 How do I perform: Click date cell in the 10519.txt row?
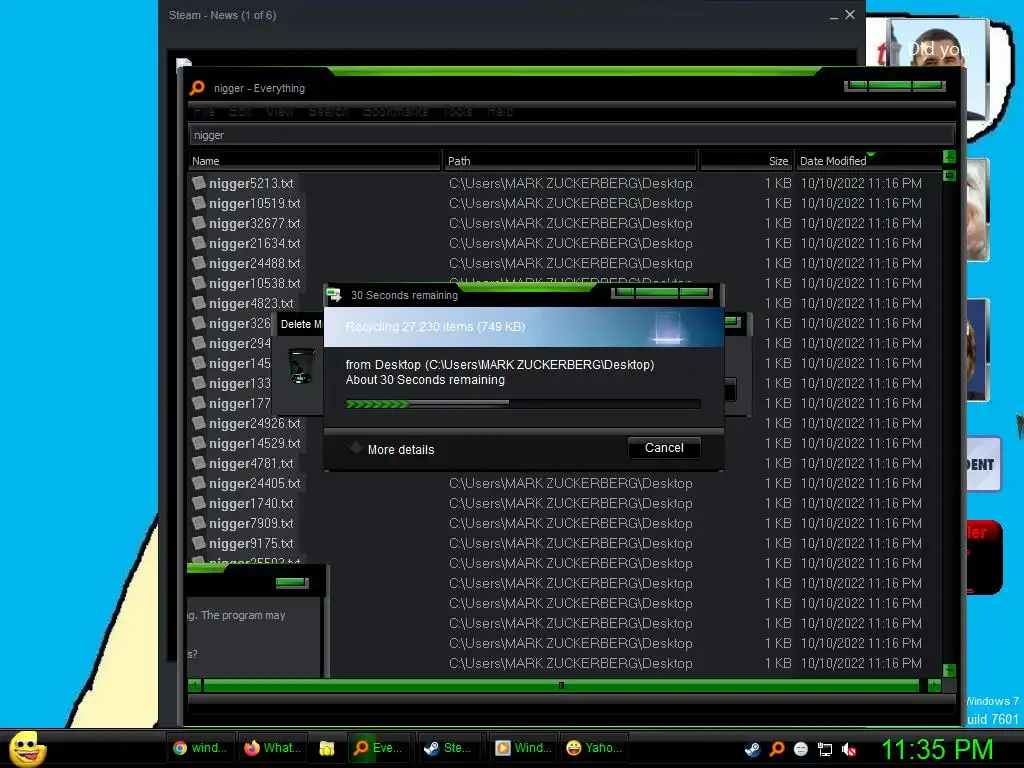coord(861,203)
